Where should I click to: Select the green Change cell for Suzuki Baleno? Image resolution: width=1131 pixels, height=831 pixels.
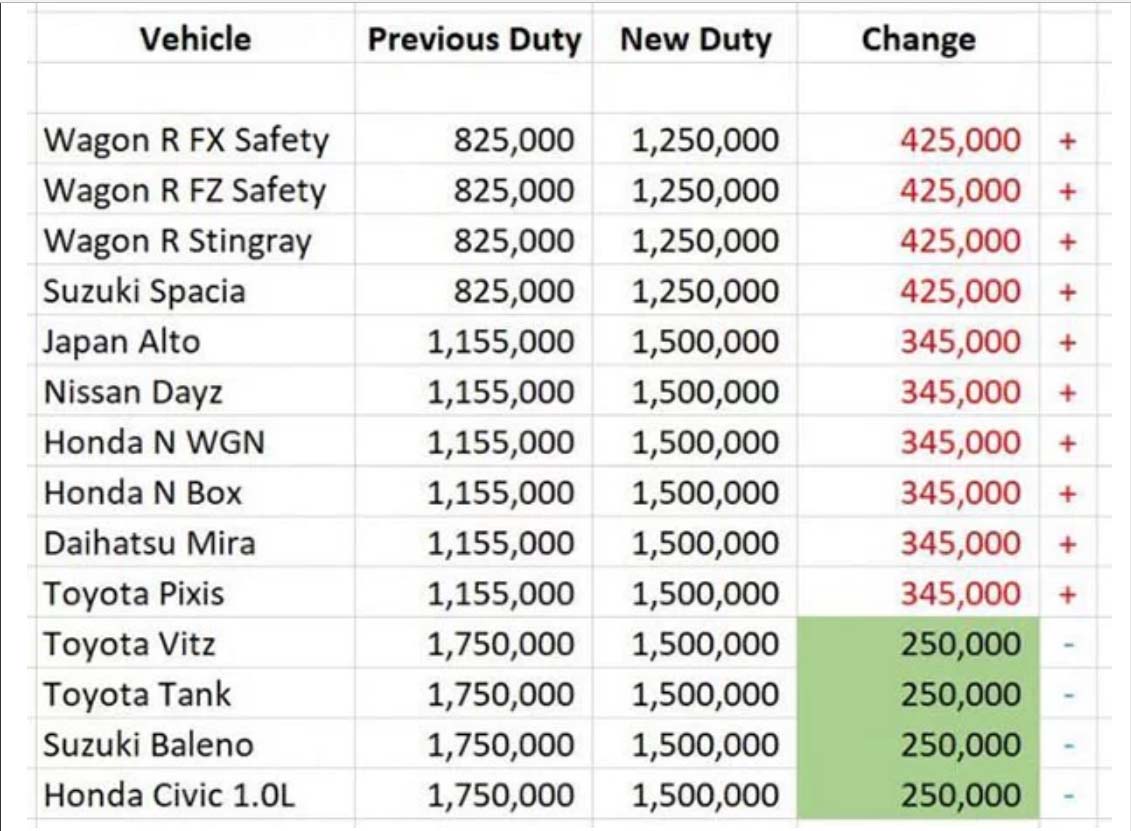918,746
